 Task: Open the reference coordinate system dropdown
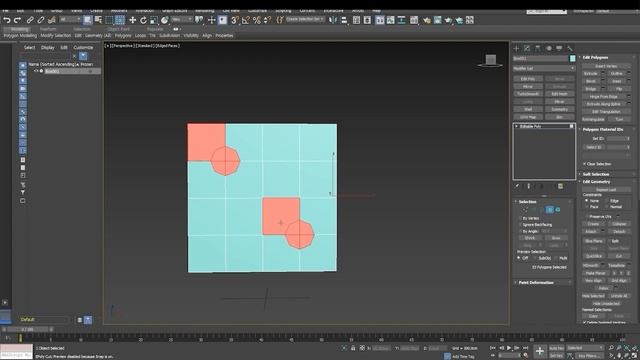pyautogui.click(x=182, y=20)
